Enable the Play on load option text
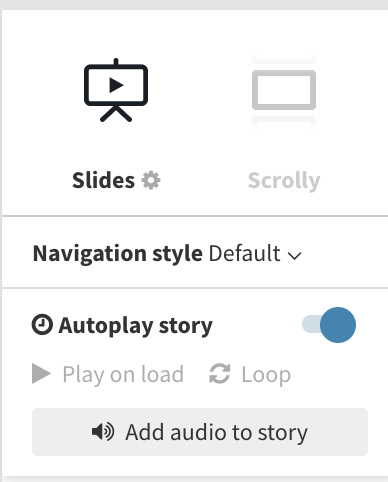This screenshot has height=482, width=388. pos(123,375)
